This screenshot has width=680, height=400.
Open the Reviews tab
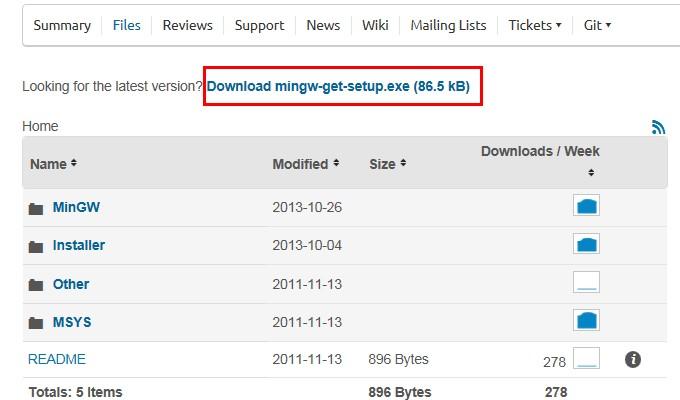188,25
